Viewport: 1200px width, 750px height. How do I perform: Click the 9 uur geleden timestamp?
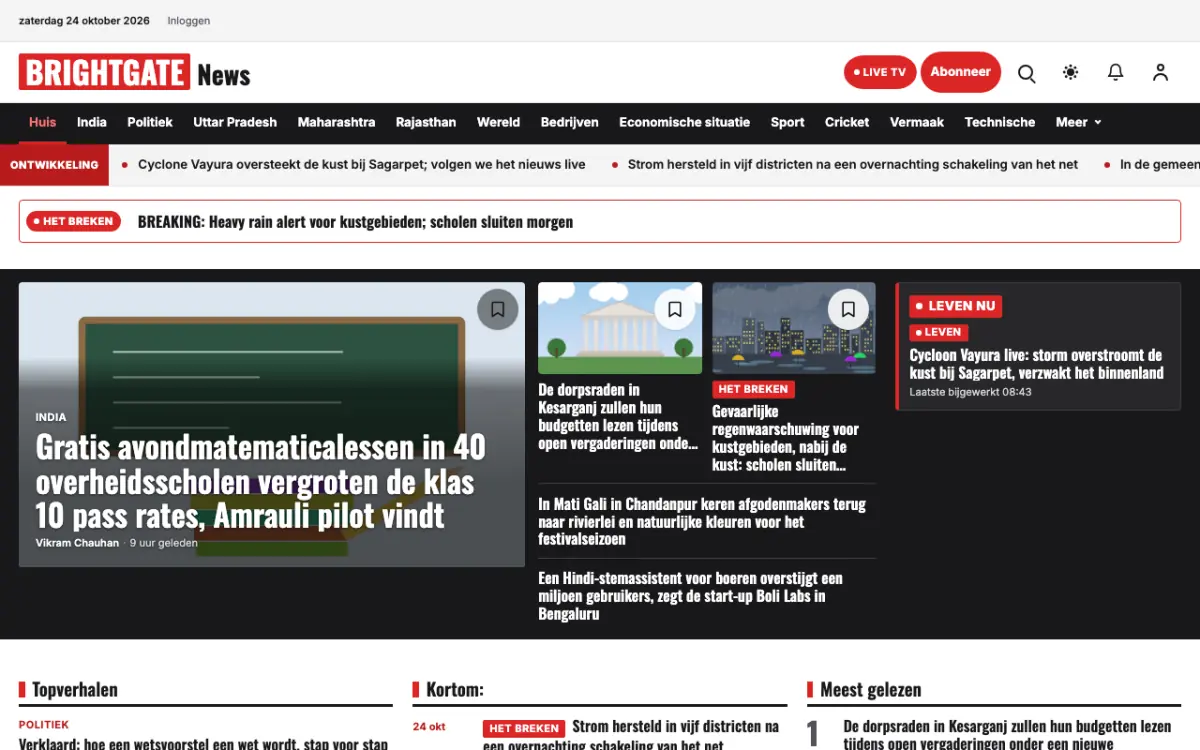click(x=164, y=543)
